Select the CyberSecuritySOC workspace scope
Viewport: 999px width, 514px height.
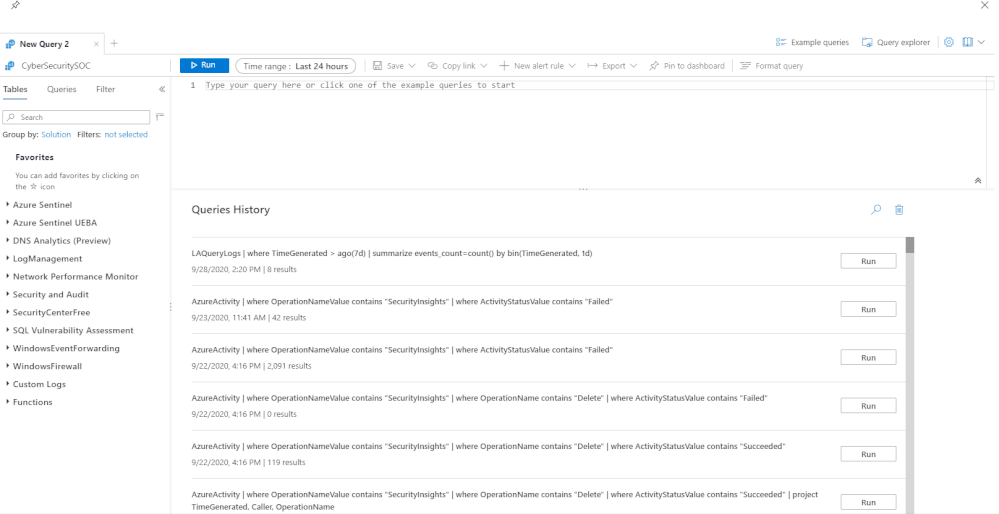click(x=48, y=66)
